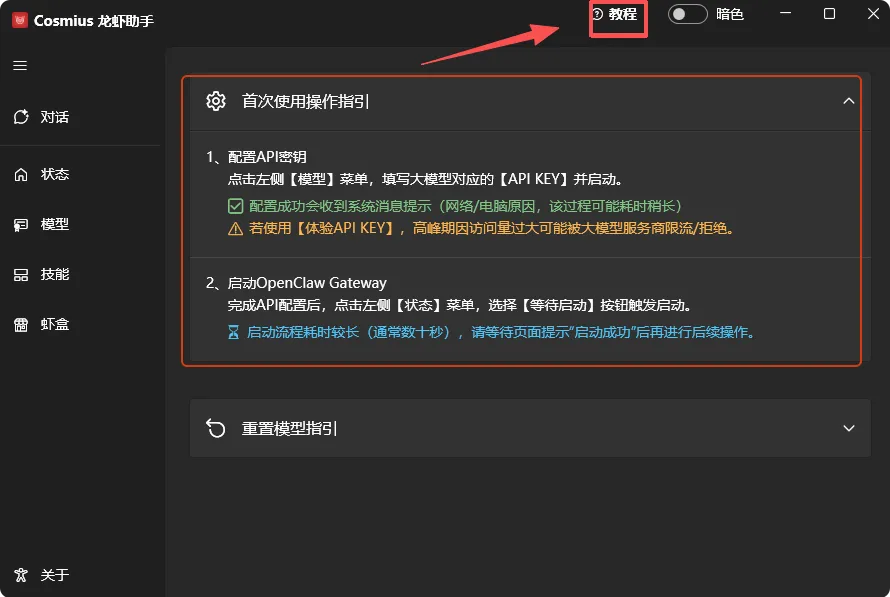Viewport: 890px width, 597px height.
Task: Click the skills icon beside 技能
Action: click(21, 275)
